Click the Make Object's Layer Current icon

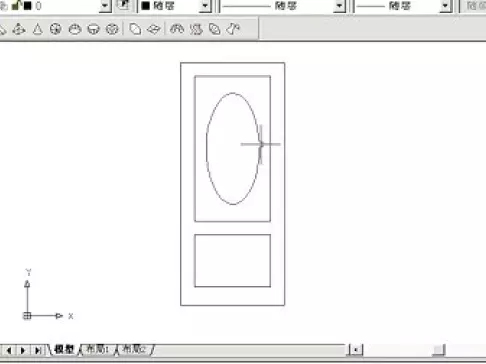123,5
